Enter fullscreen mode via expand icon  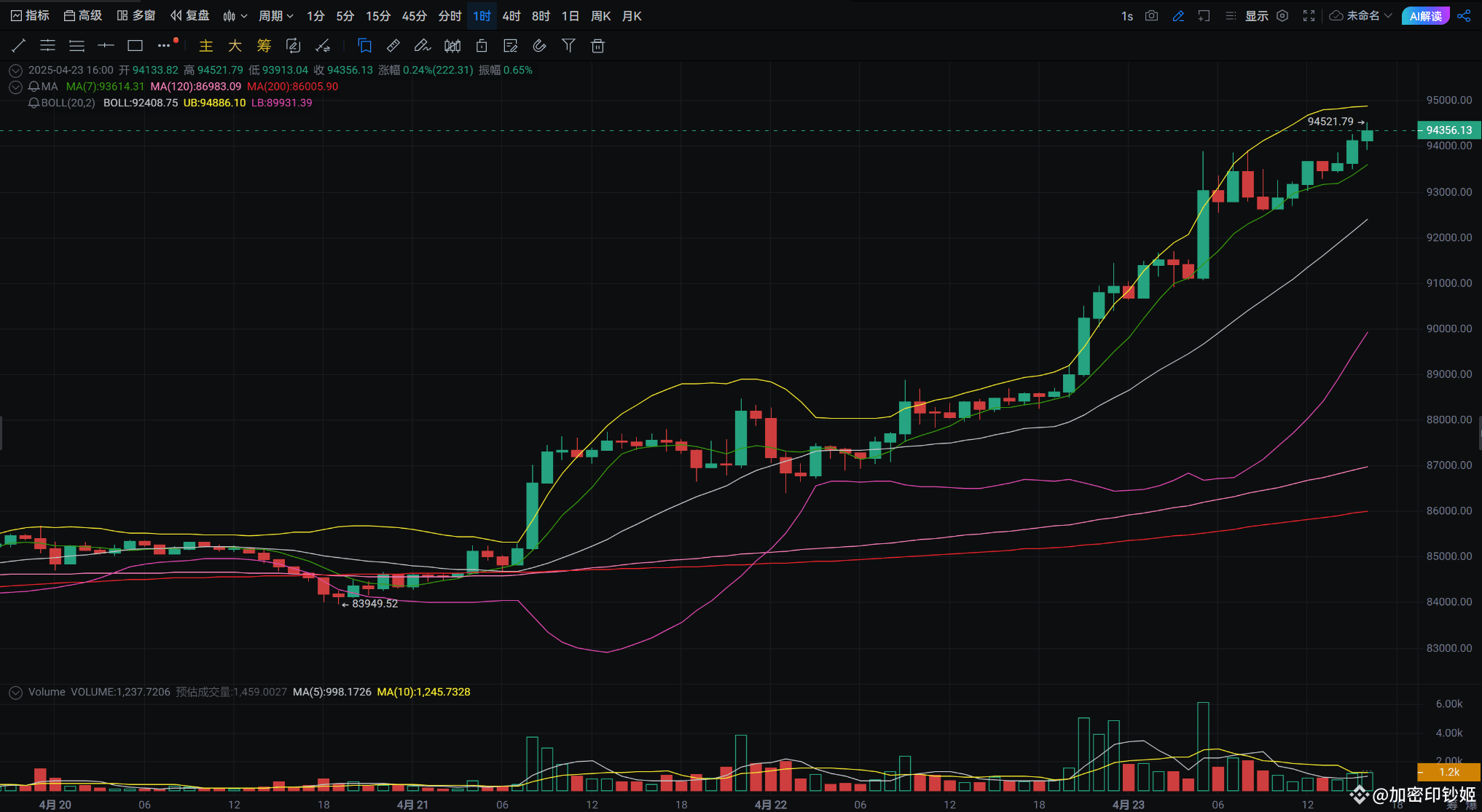[x=1309, y=15]
